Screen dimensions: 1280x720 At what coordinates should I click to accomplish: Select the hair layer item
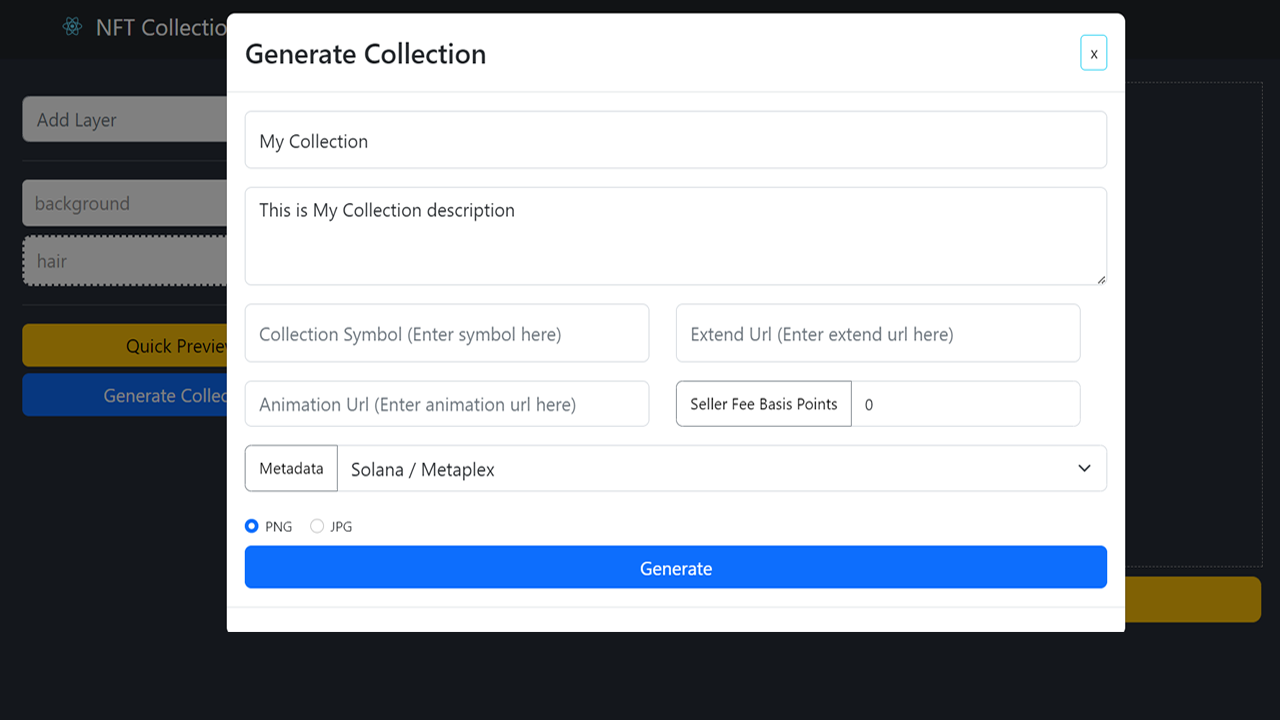[125, 261]
